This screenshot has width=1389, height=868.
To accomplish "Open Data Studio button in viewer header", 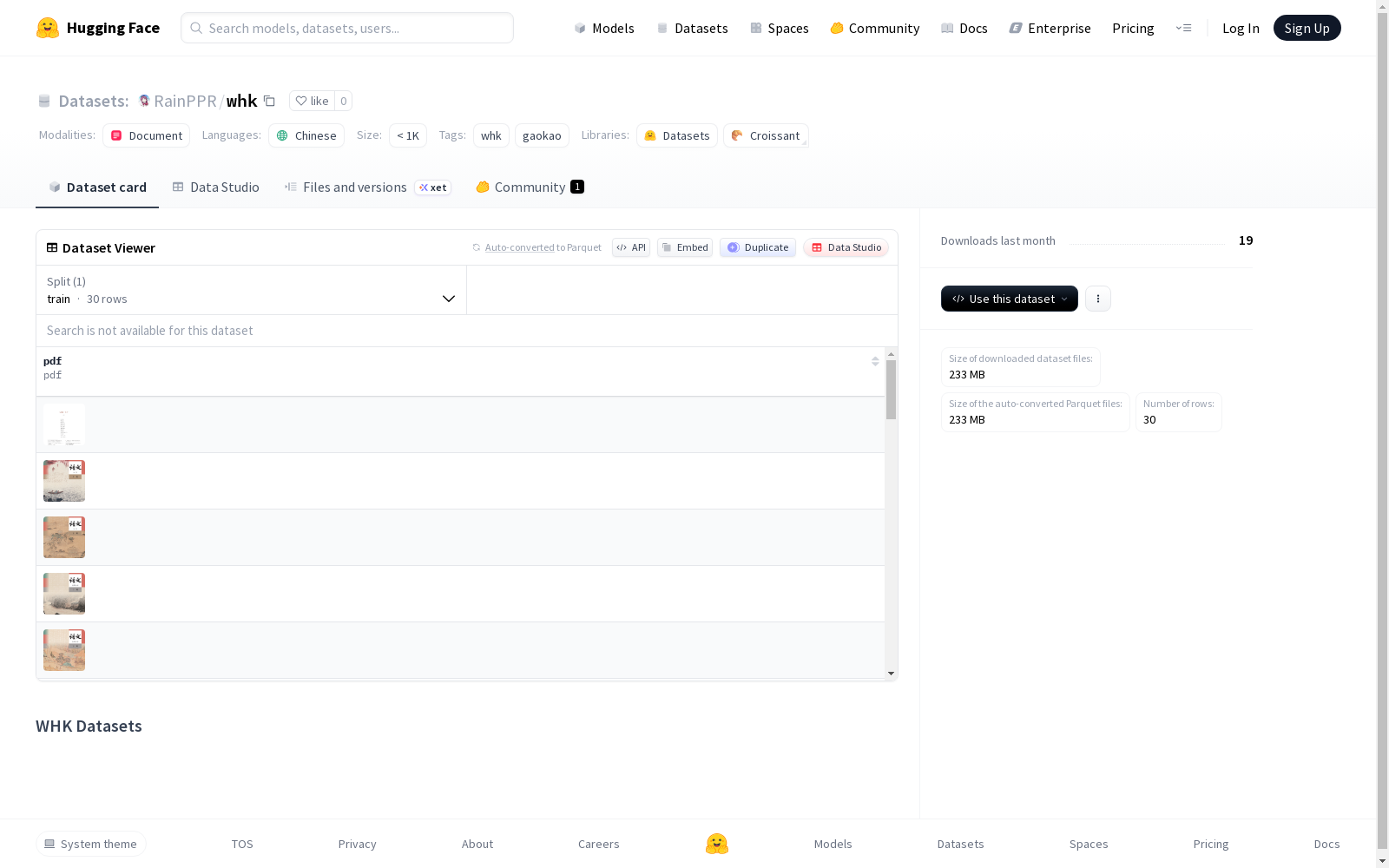I will click(846, 247).
